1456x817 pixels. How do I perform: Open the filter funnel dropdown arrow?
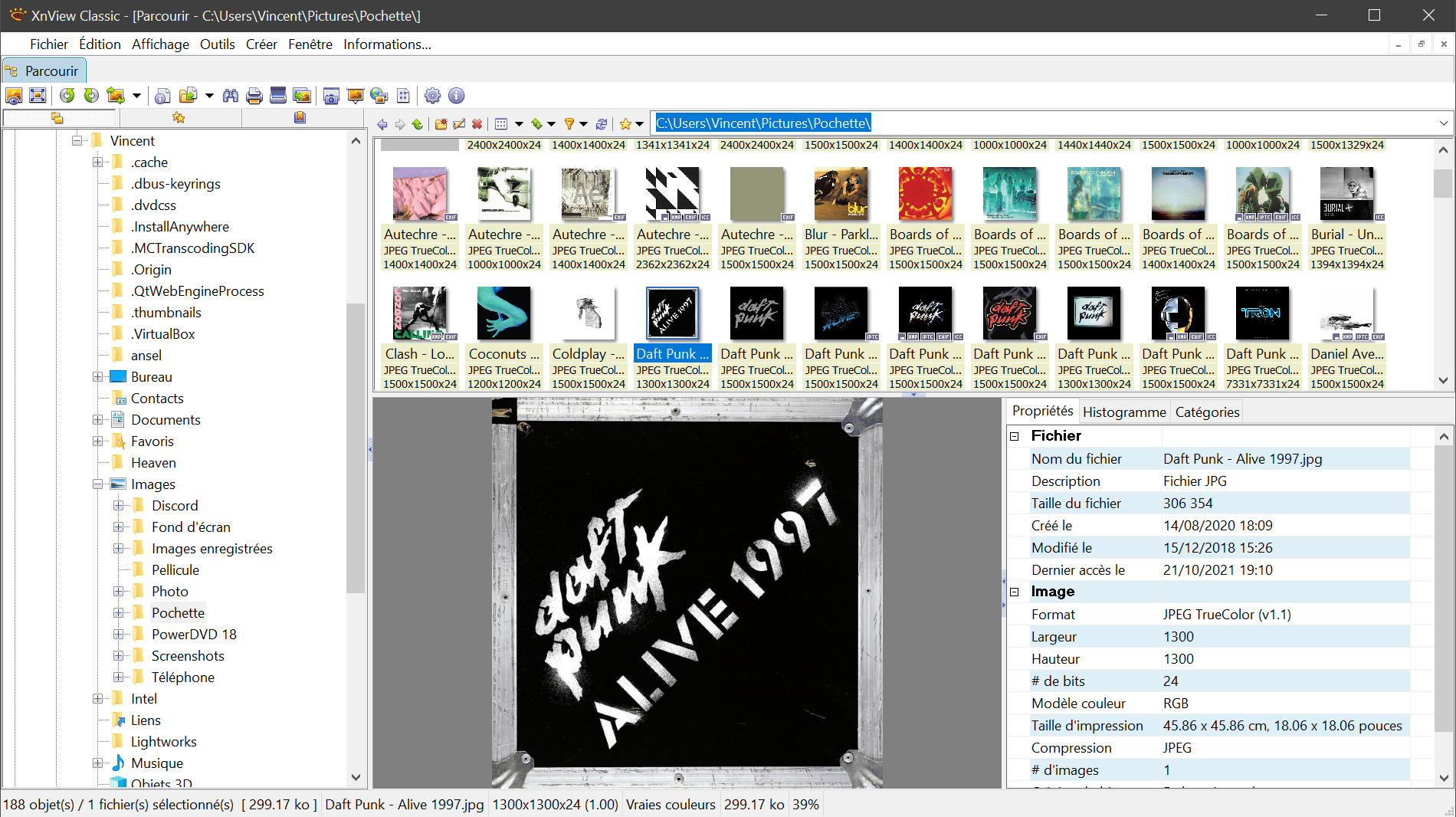[x=583, y=124]
